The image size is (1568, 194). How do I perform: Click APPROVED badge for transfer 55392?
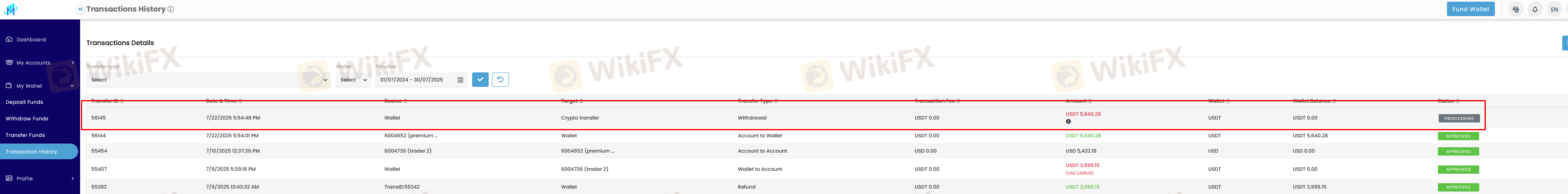pyautogui.click(x=1458, y=187)
